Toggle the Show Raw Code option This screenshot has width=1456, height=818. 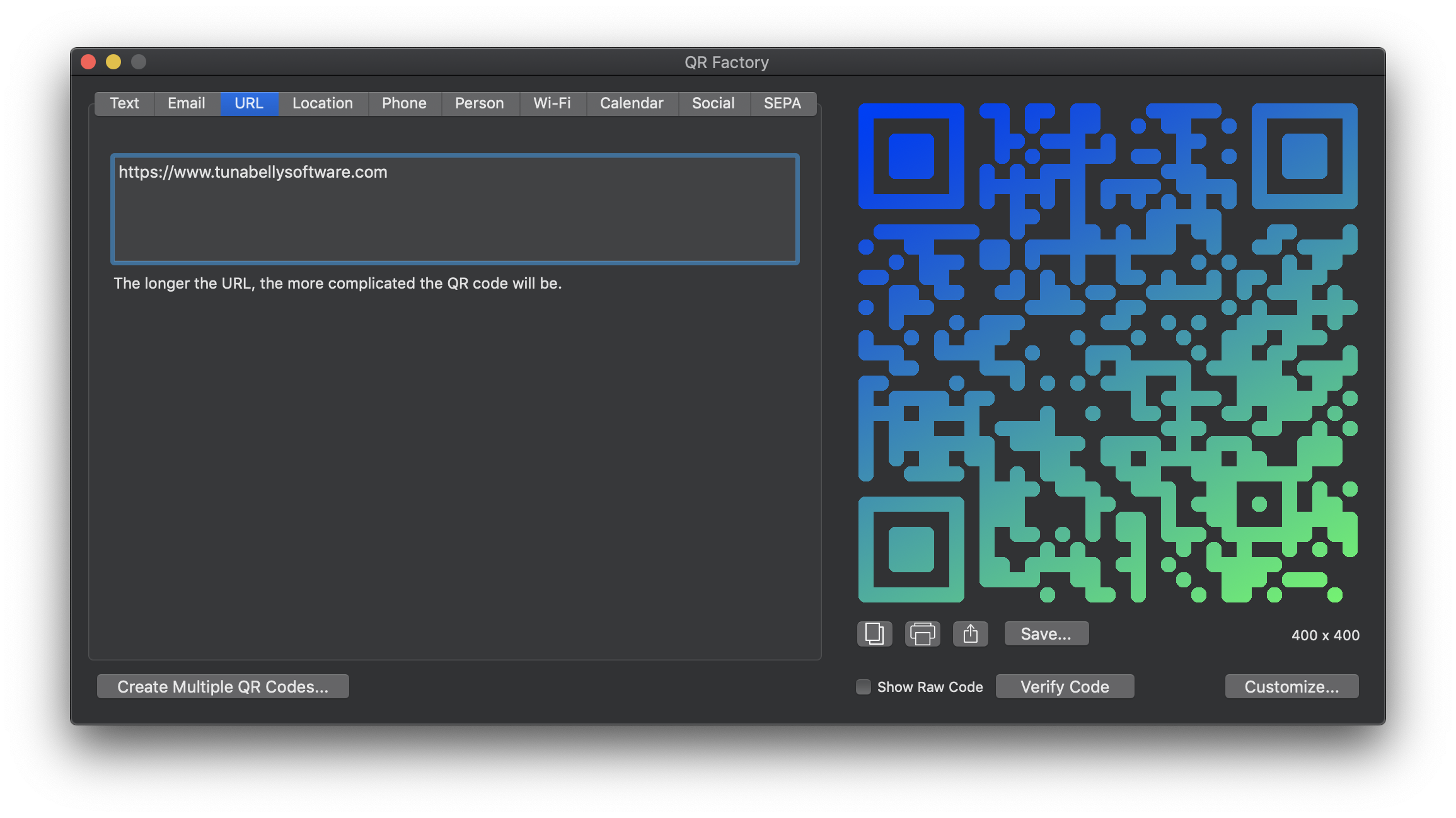(x=862, y=687)
